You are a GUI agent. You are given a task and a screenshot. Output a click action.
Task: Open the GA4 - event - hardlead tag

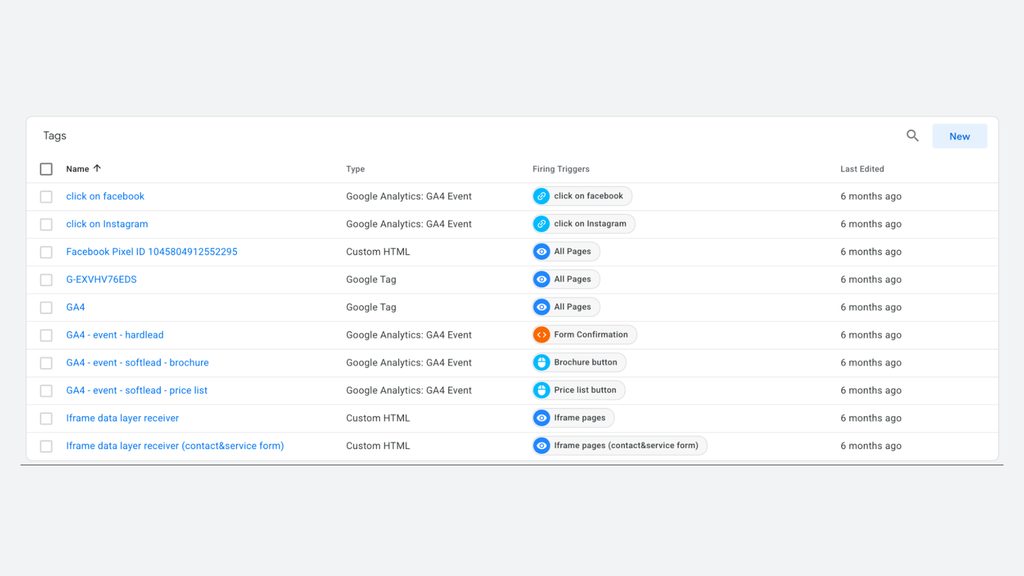click(115, 335)
